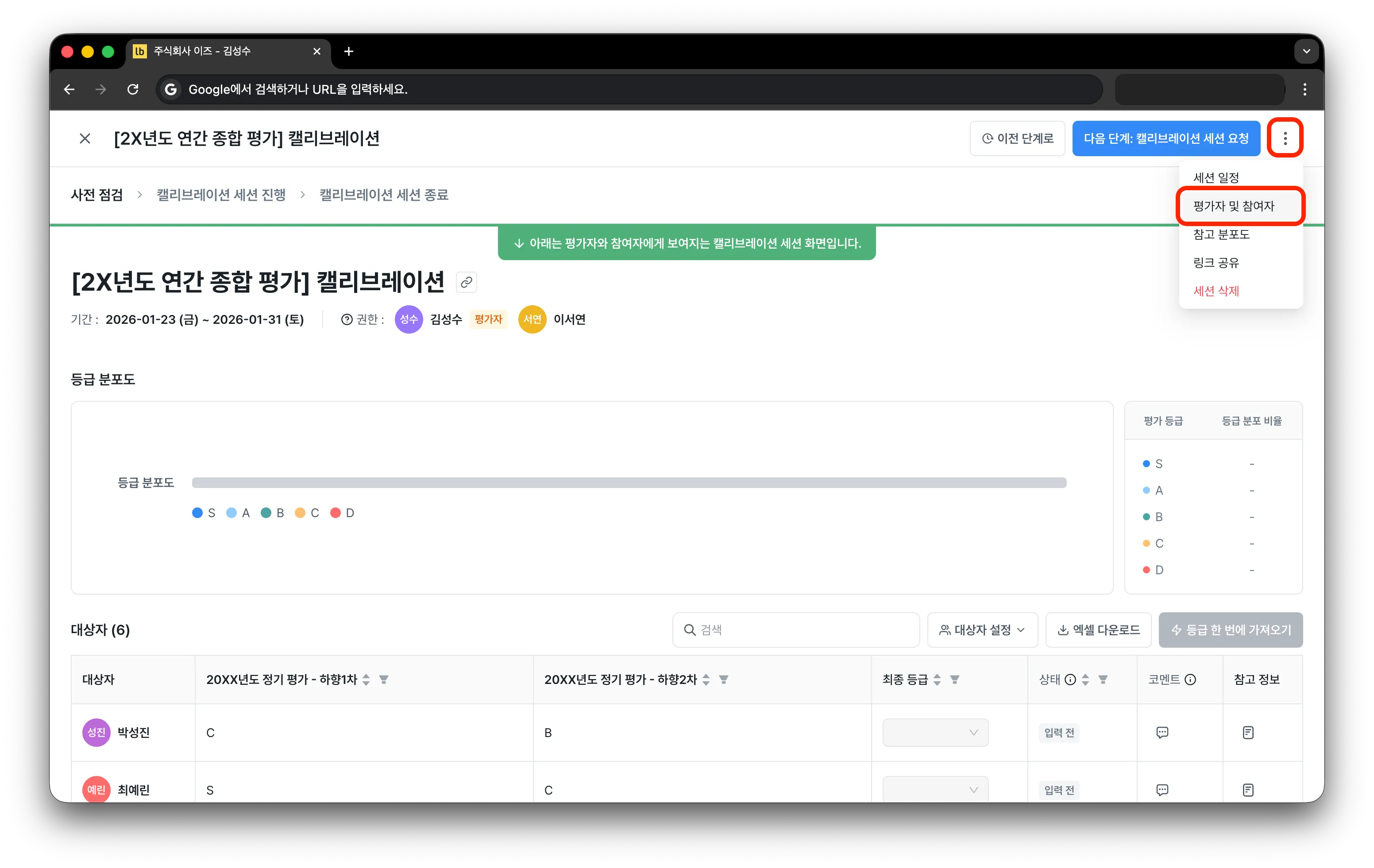Click the 엑셀 다운로드 button
The image size is (1374, 868).
[x=1098, y=630]
